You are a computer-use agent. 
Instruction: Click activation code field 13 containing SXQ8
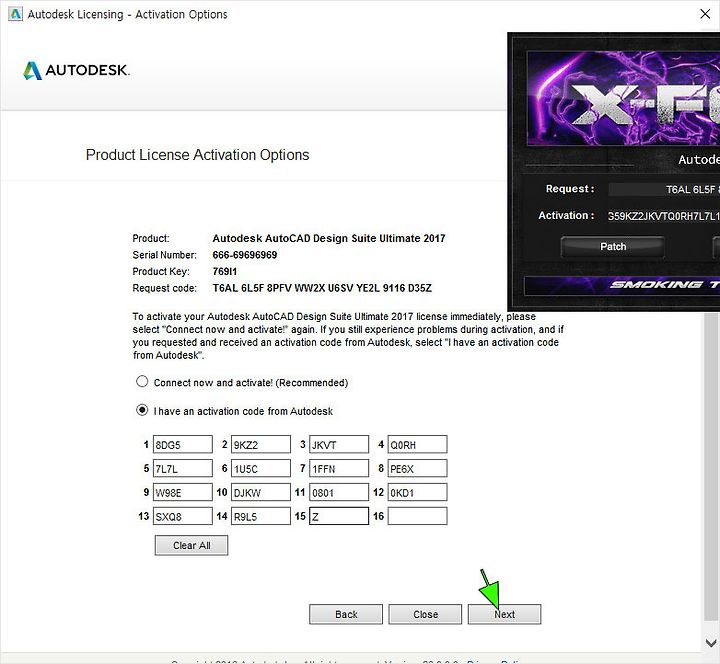click(183, 516)
